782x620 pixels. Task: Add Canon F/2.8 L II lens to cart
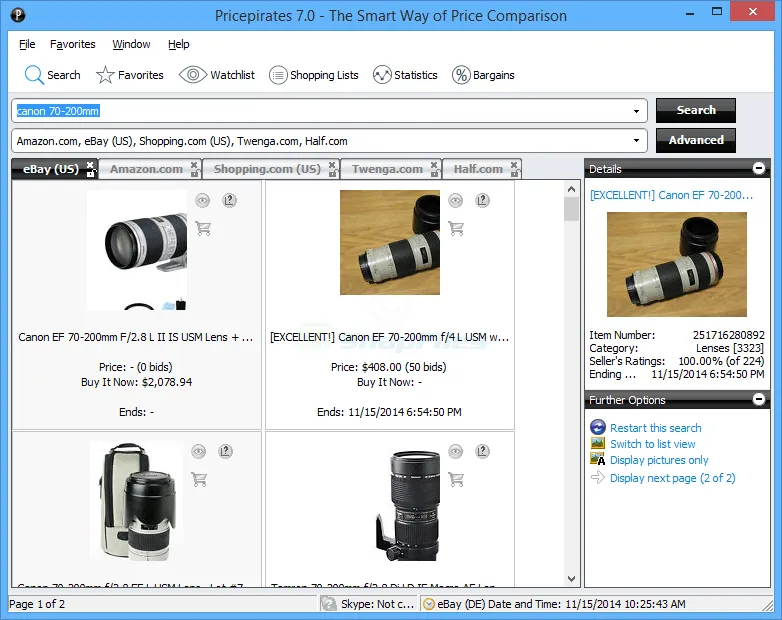tap(203, 228)
